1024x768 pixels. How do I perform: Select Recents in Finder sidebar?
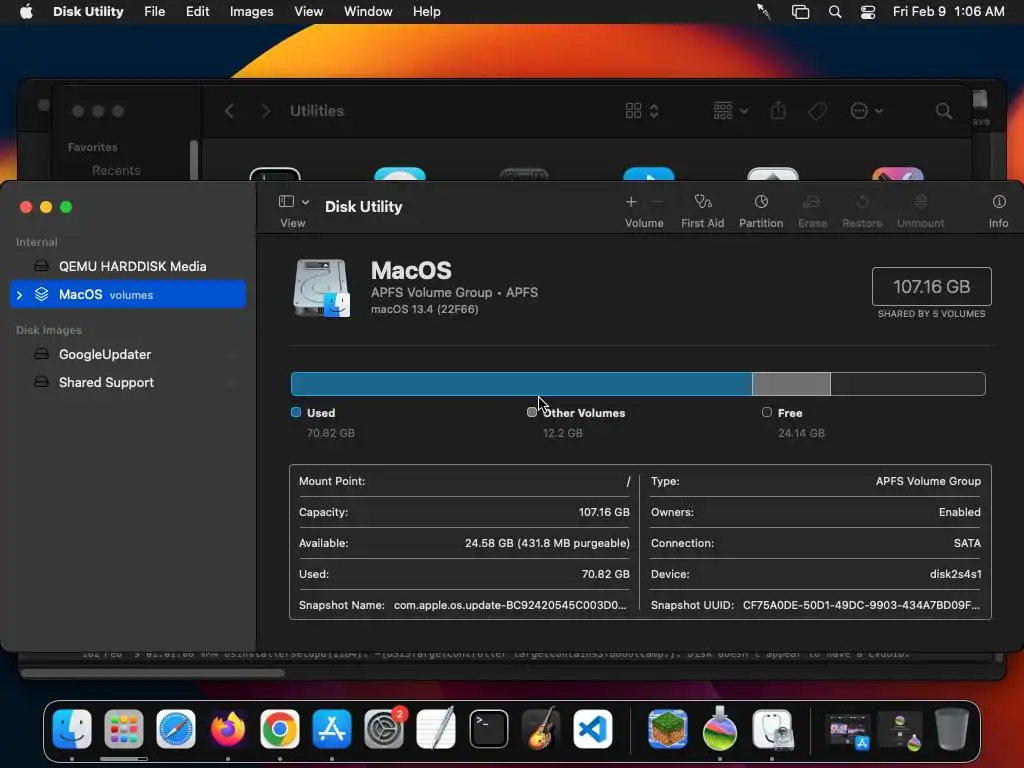click(x=116, y=170)
